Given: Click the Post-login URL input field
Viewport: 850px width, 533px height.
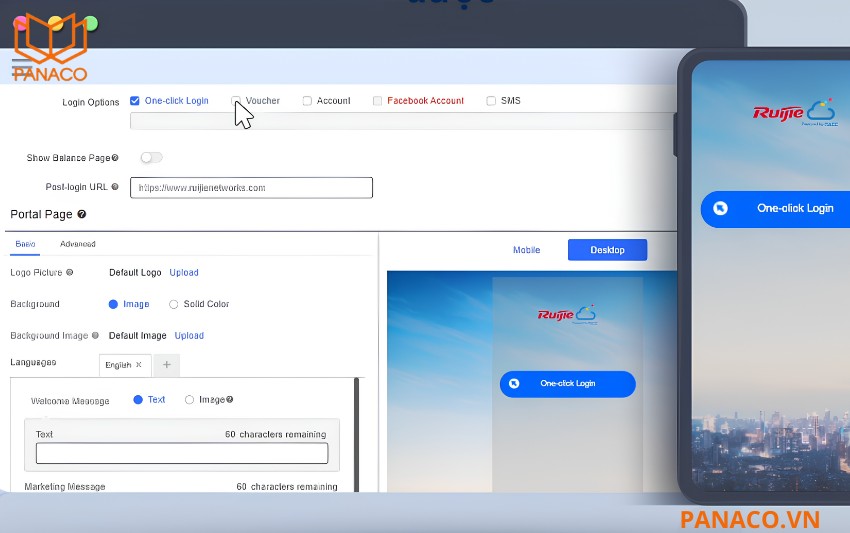Looking at the screenshot, I should click(252, 188).
